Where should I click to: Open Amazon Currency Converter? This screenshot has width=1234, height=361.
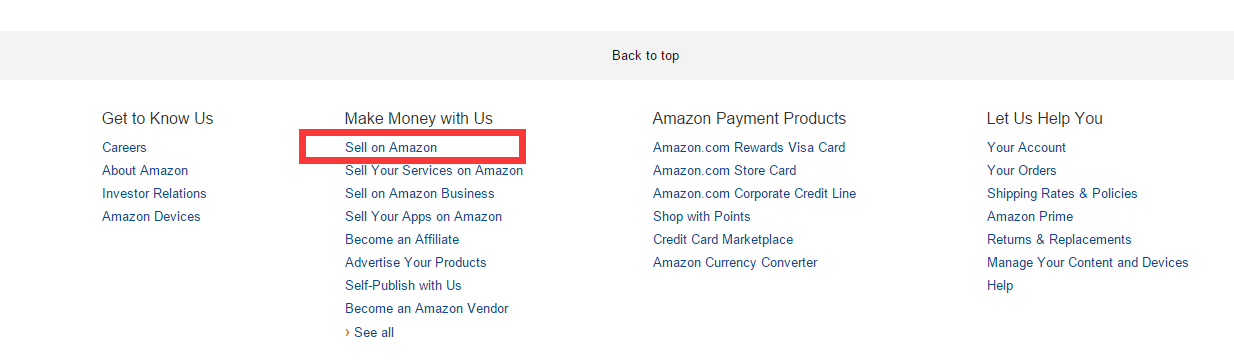point(735,262)
